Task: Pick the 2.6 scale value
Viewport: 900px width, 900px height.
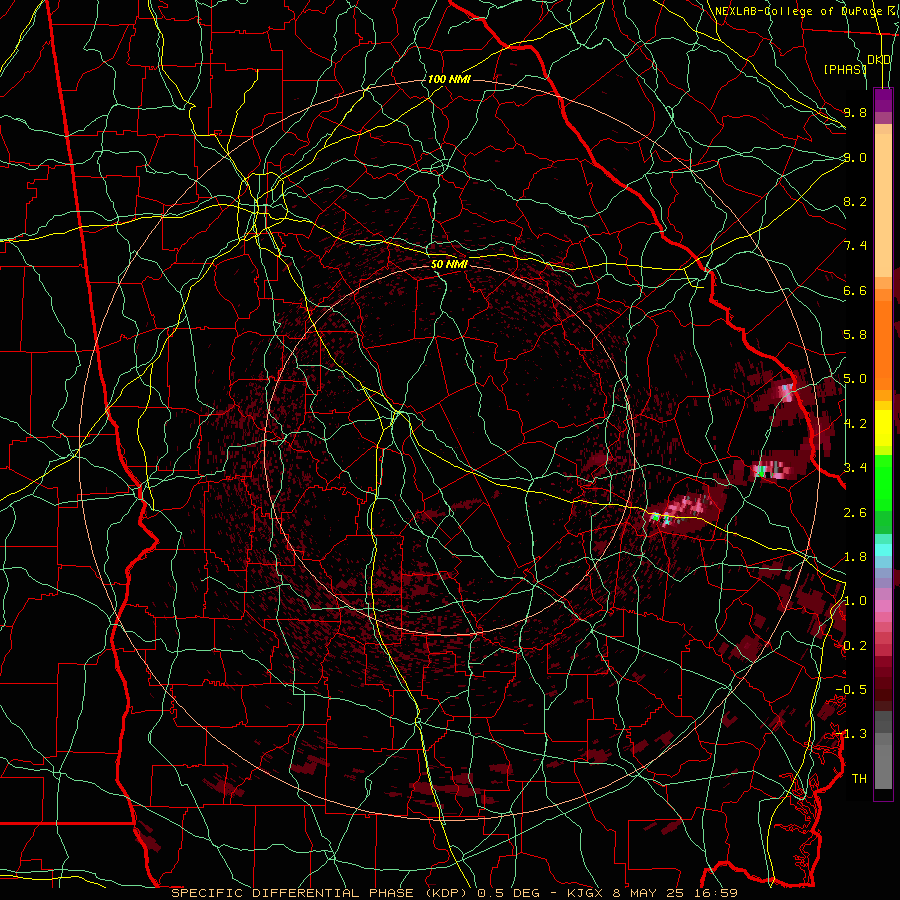Action: [x=855, y=512]
